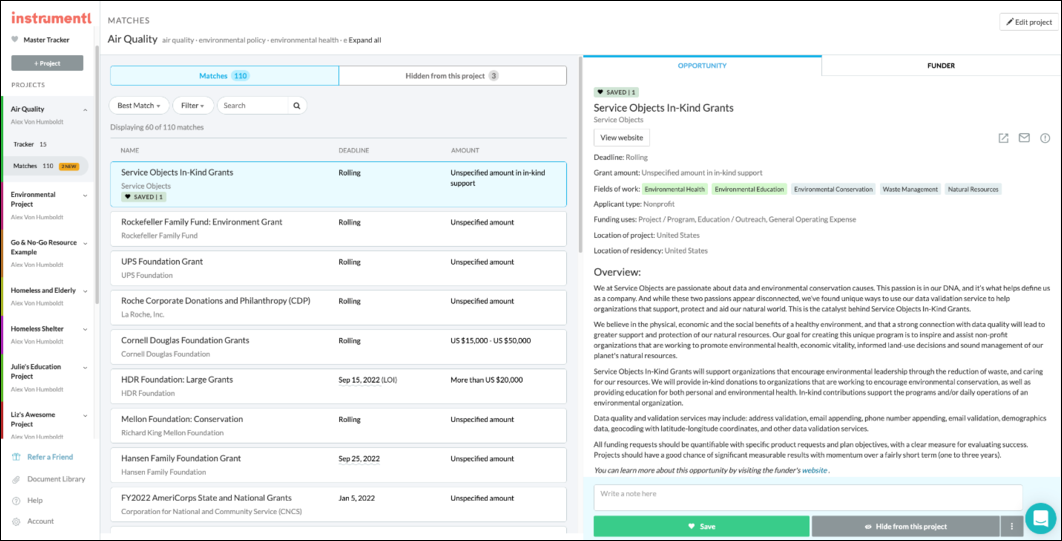Open opportunity in new window icon
This screenshot has height=541, width=1062.
click(1003, 138)
